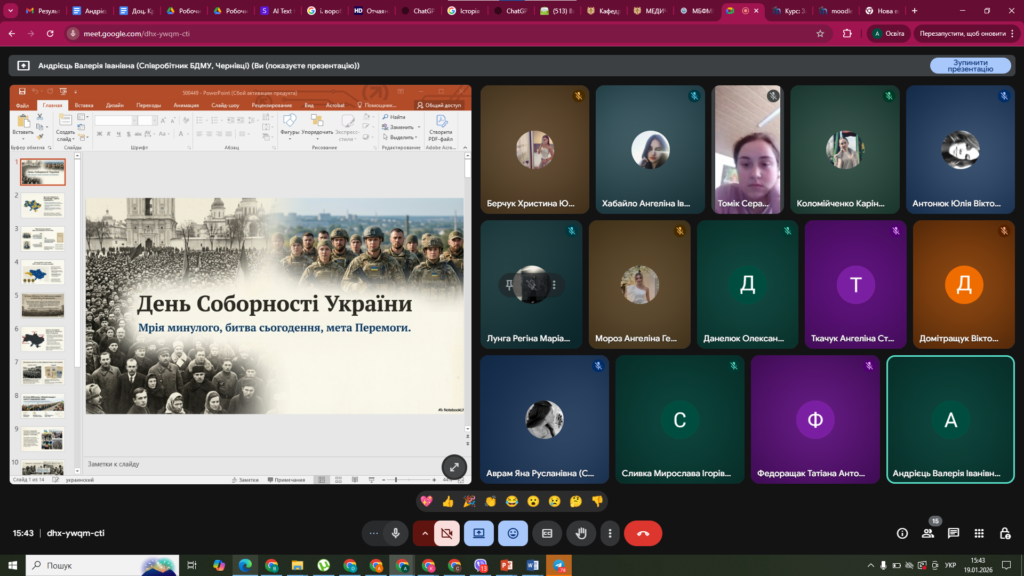Toggle closed captions
1024x576 pixels.
546,533
